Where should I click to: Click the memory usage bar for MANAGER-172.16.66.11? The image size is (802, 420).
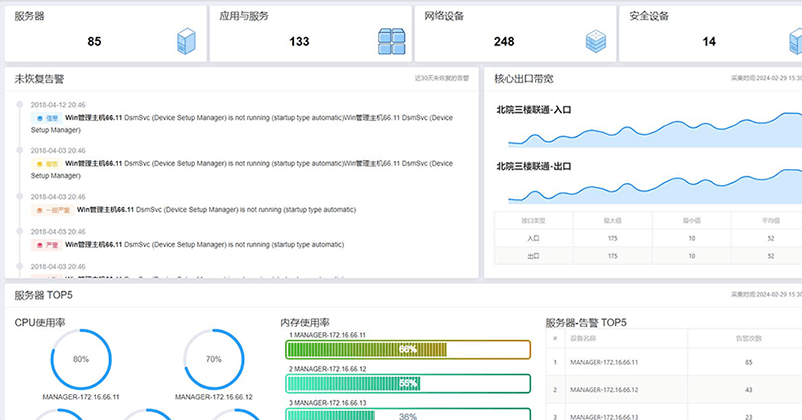click(407, 349)
